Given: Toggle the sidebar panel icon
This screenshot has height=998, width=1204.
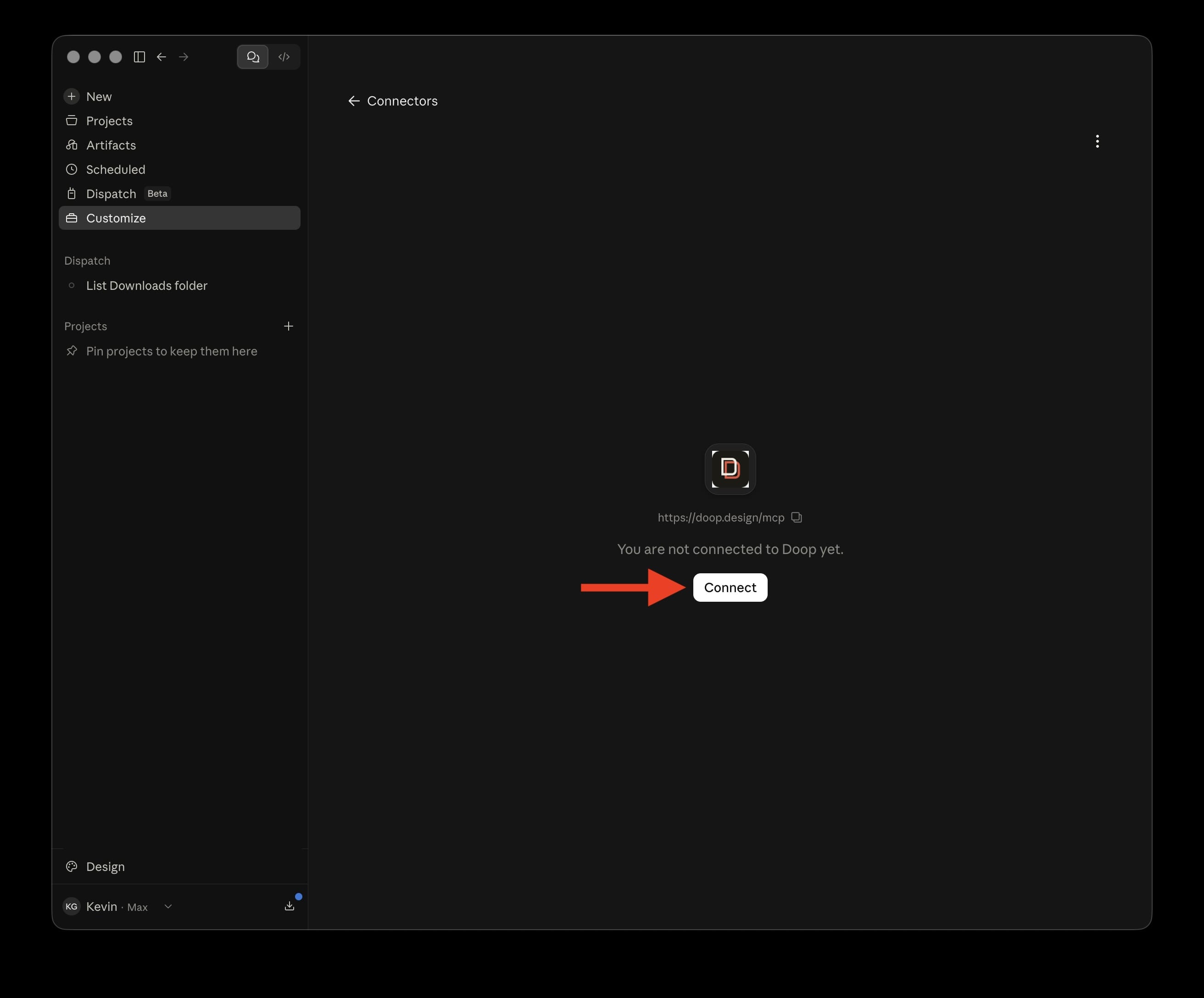Looking at the screenshot, I should click(139, 57).
